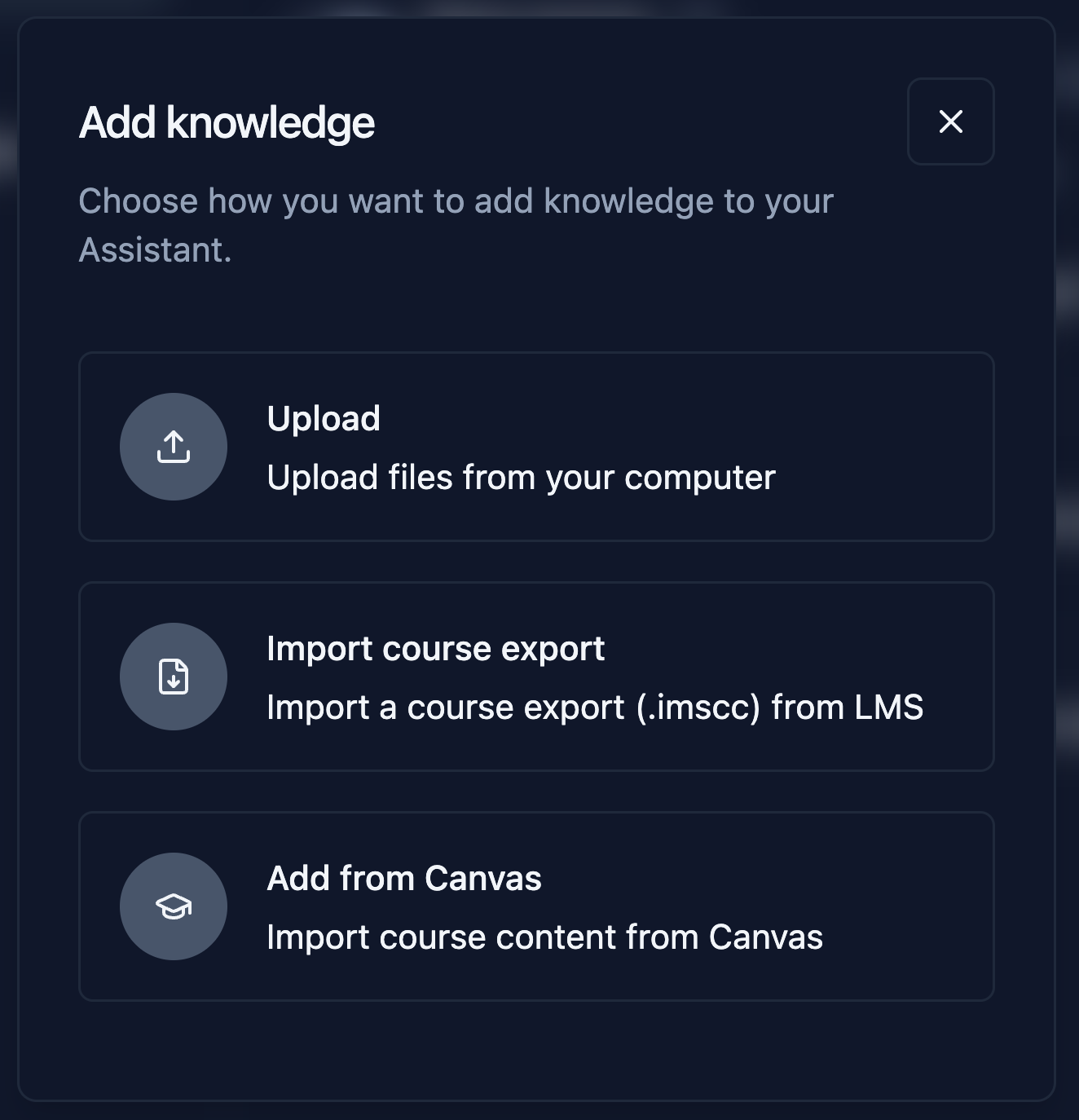Click the dialog subtitle about adding knowledge
Screen dimensions: 1079x1120
456,224
